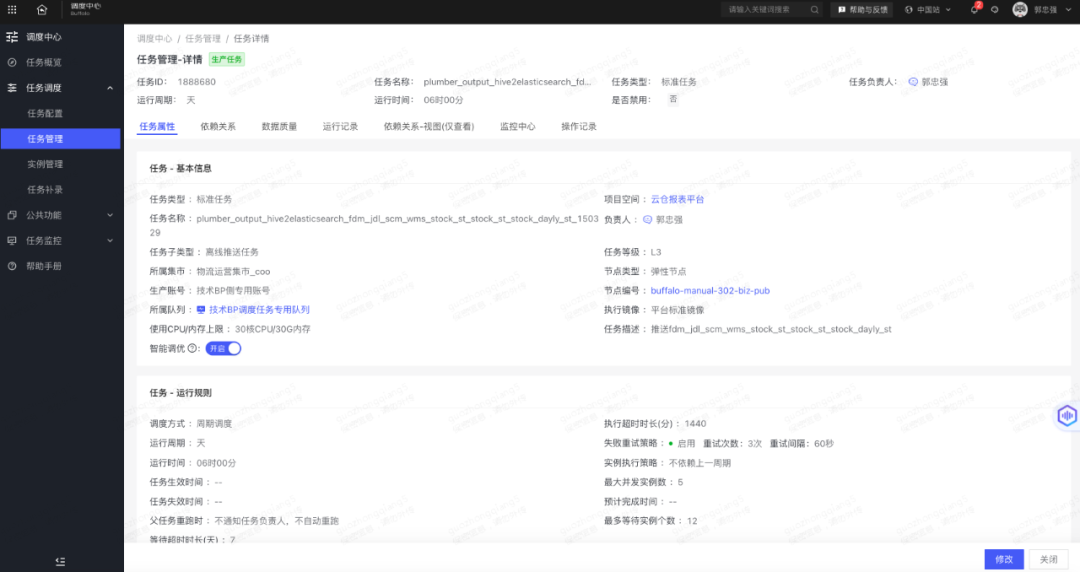Click chat icon beside 任务负责人 郭忠强
Screen dimensions: 1080x572
913,82
